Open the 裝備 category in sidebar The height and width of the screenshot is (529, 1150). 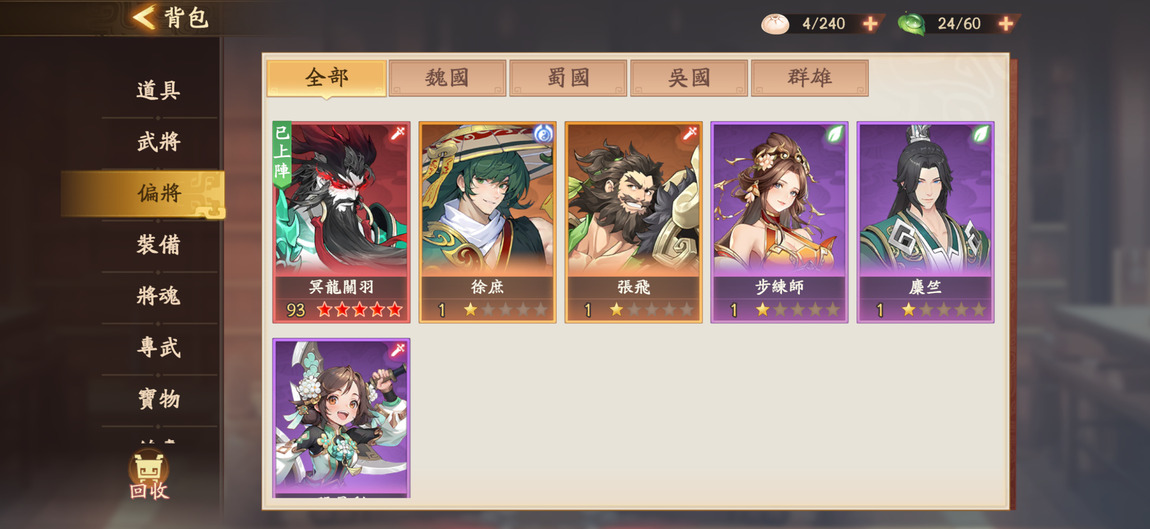pos(158,245)
